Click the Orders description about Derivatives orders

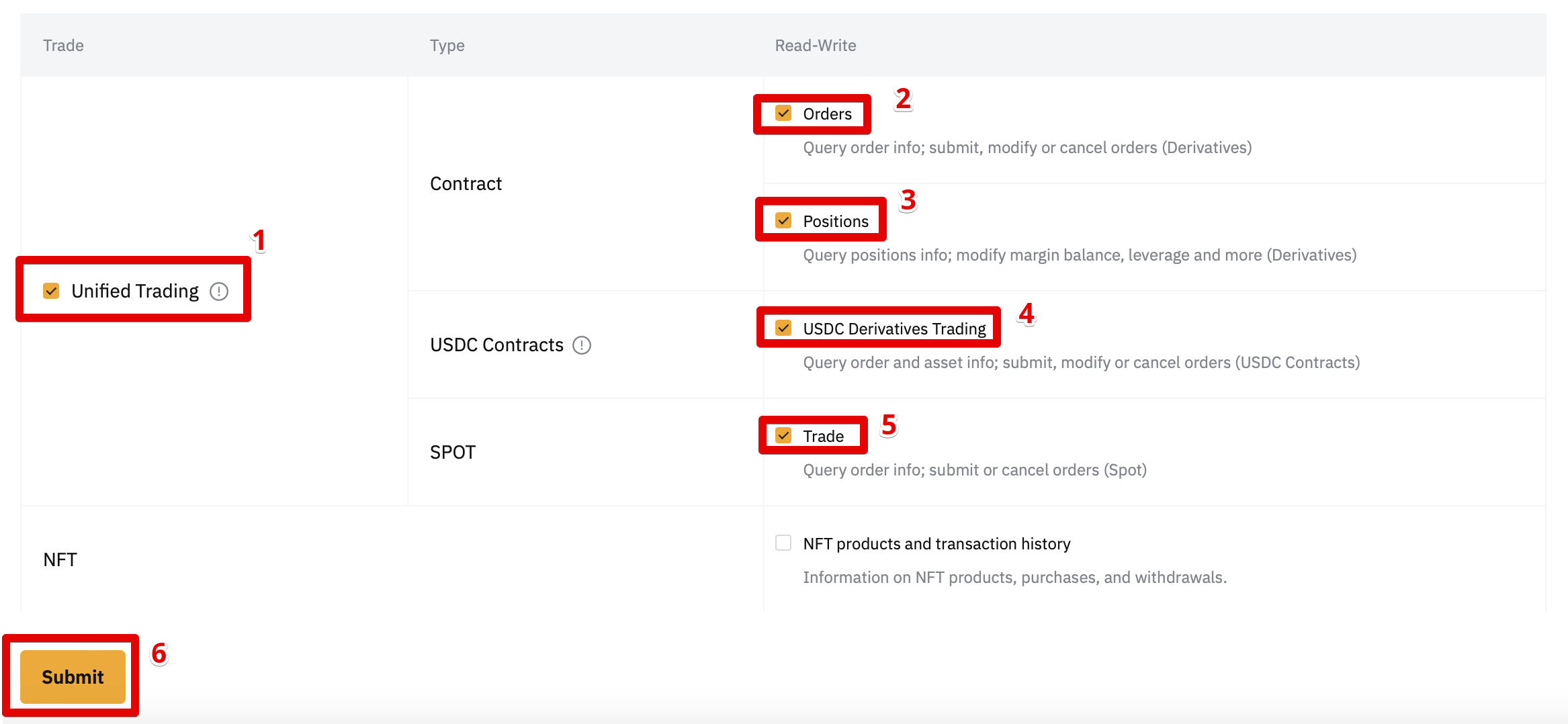tap(1027, 148)
